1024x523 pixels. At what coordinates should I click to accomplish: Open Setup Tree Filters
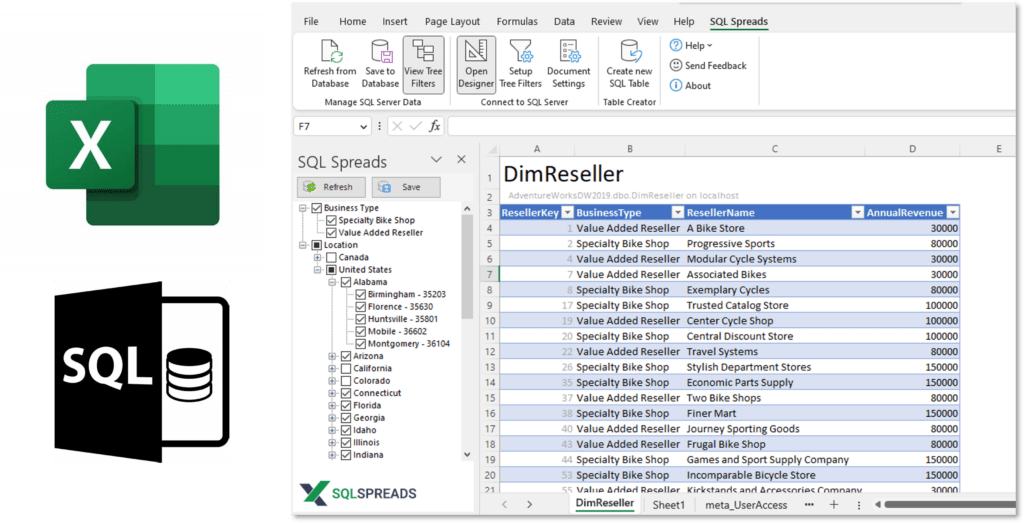tap(520, 64)
